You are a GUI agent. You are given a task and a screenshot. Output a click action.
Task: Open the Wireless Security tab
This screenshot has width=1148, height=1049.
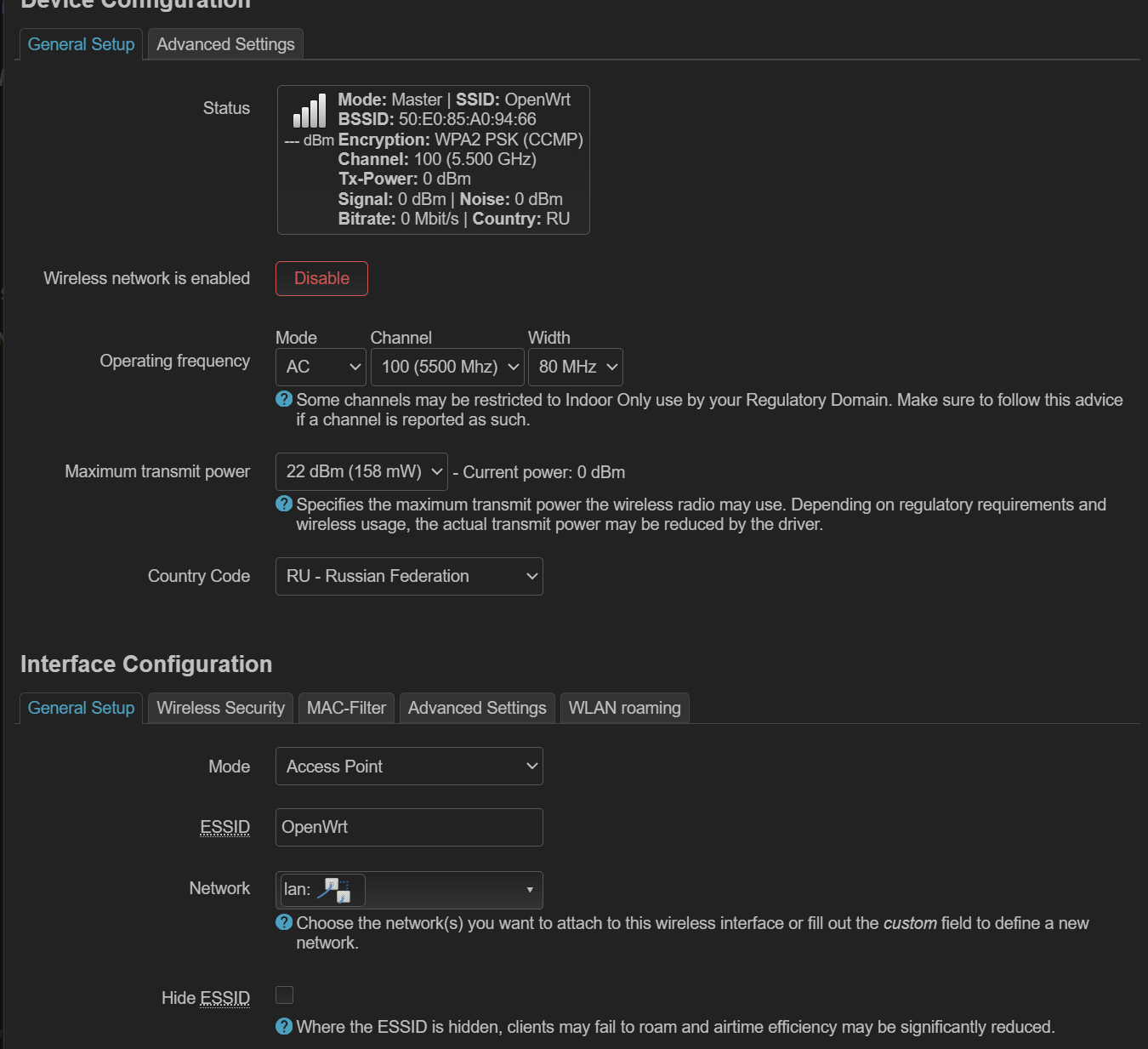[220, 708]
